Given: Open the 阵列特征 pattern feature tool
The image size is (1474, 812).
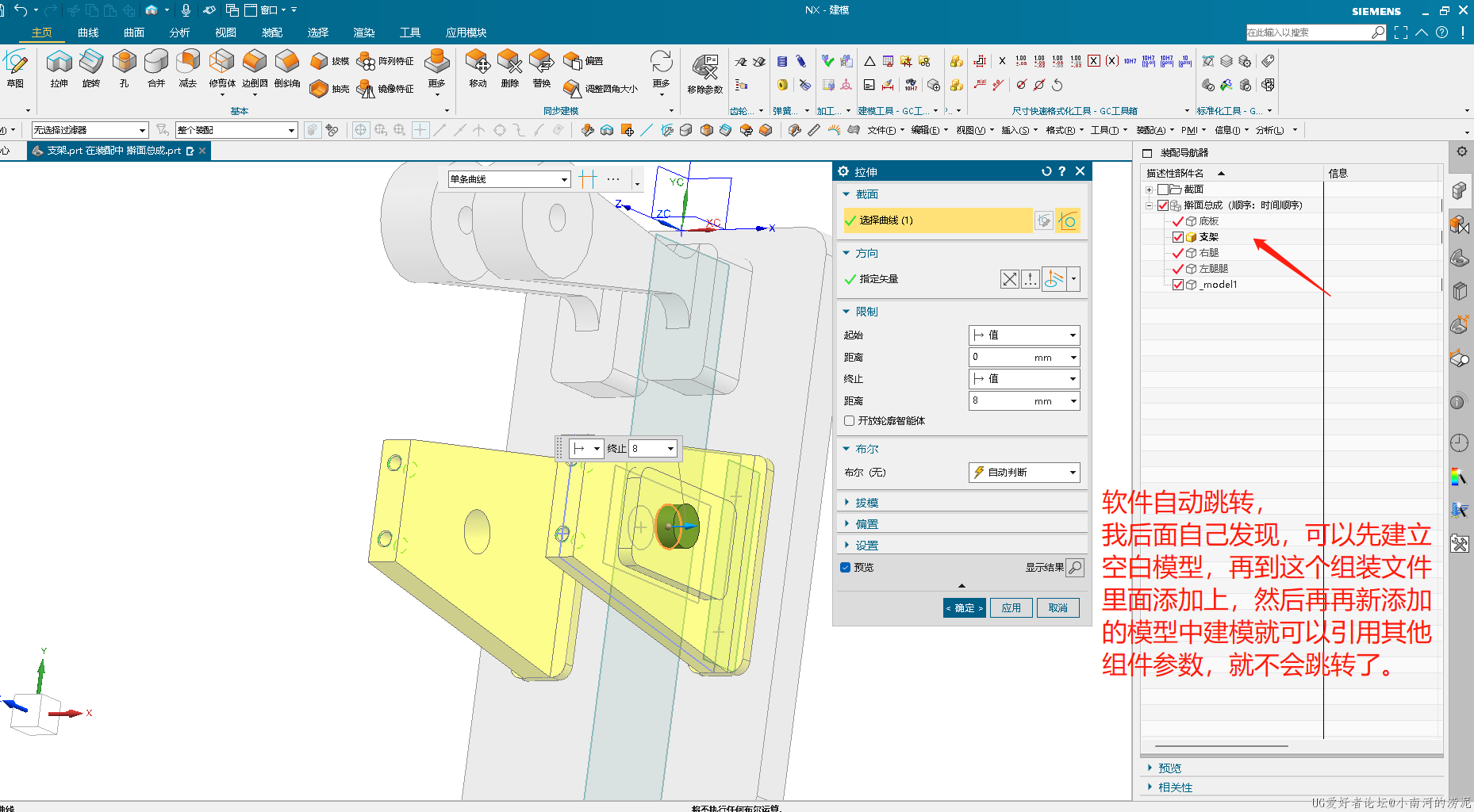Looking at the screenshot, I should pyautogui.click(x=386, y=61).
